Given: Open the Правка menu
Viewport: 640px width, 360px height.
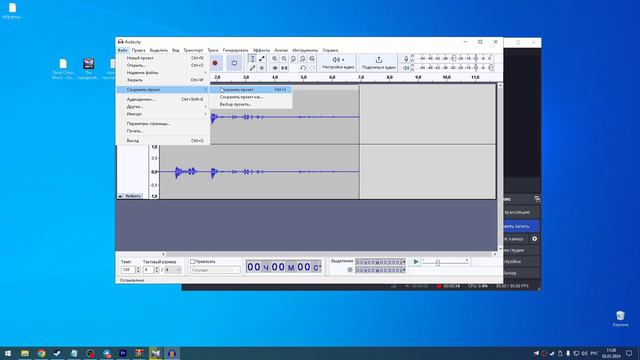Looking at the screenshot, I should 138,50.
